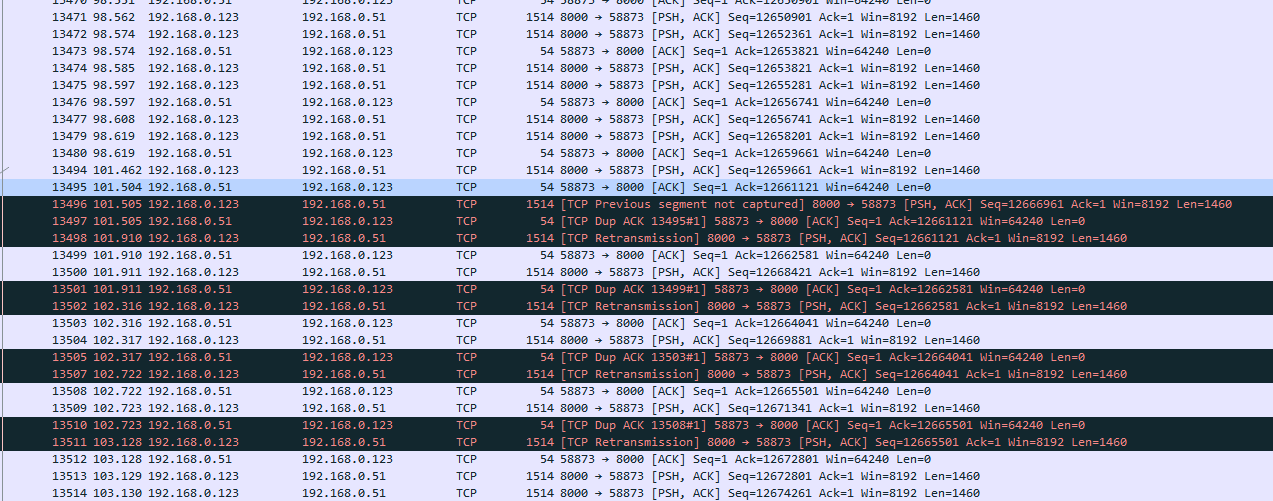Viewport: 1273px width, 501px height.
Task: Click packet 13513 with Seq=12672801
Action: [x=640, y=476]
